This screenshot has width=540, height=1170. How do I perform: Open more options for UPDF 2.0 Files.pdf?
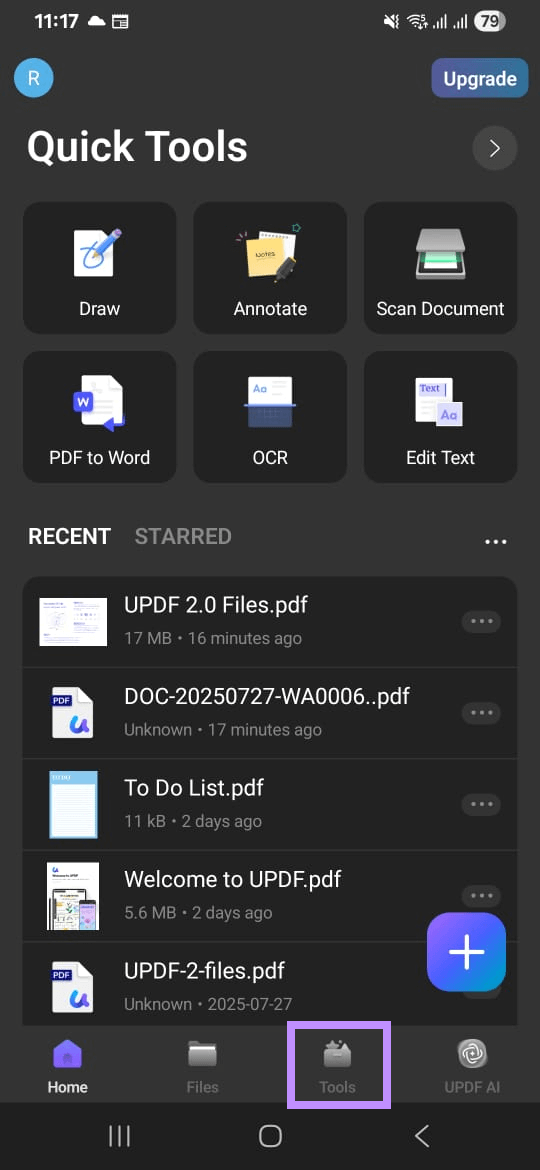click(481, 622)
